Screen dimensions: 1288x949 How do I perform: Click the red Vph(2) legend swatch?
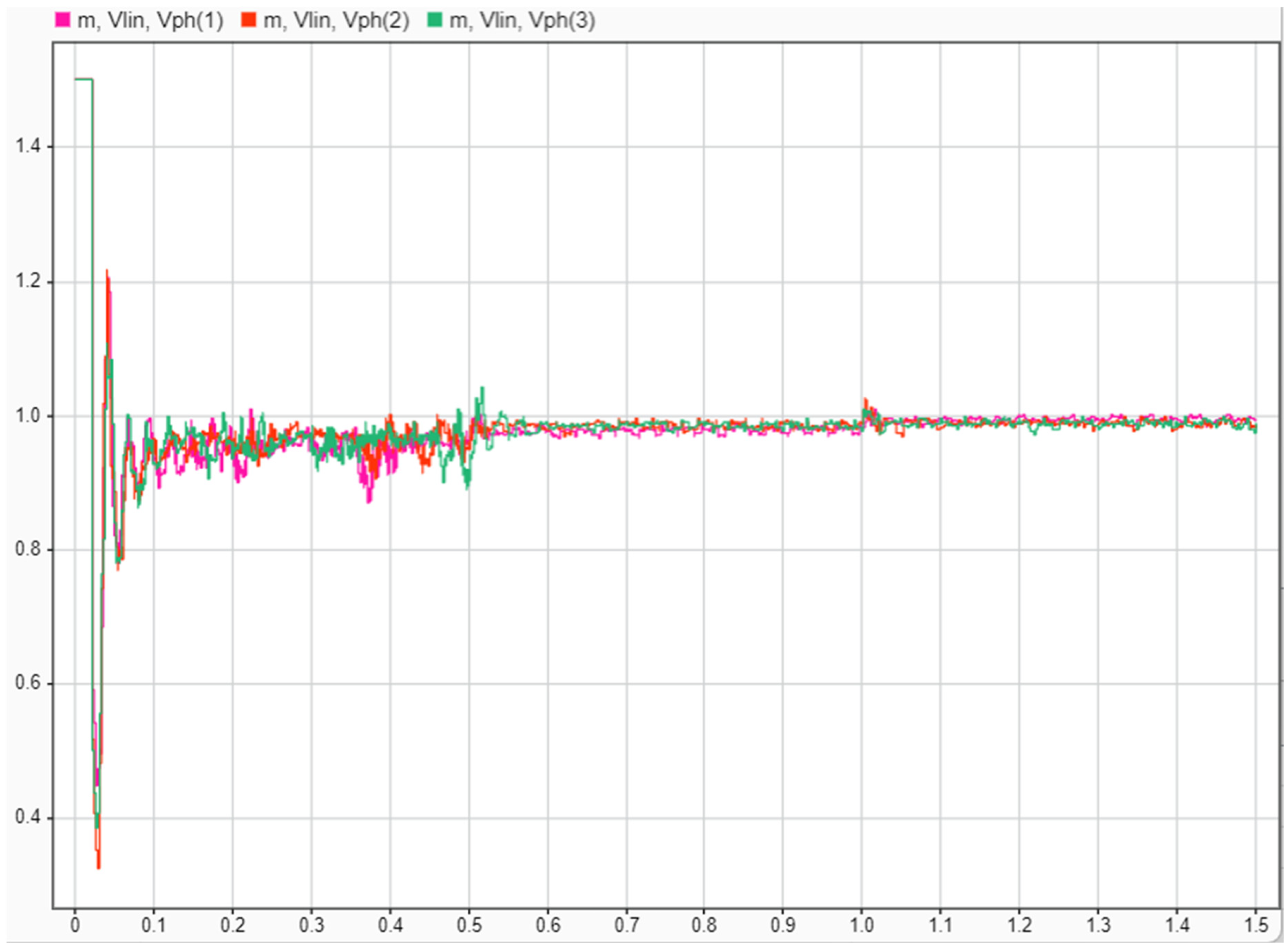click(248, 20)
